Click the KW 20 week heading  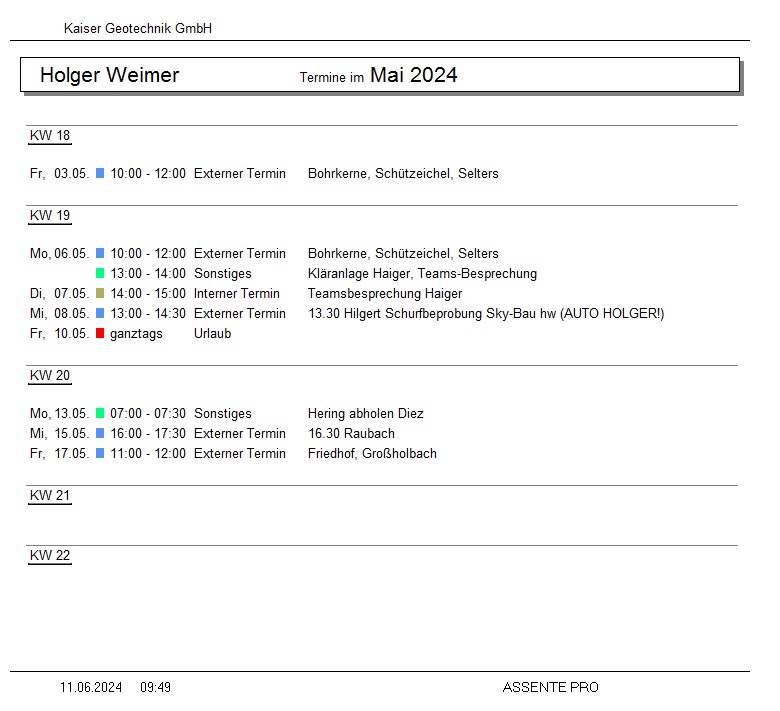coord(50,376)
